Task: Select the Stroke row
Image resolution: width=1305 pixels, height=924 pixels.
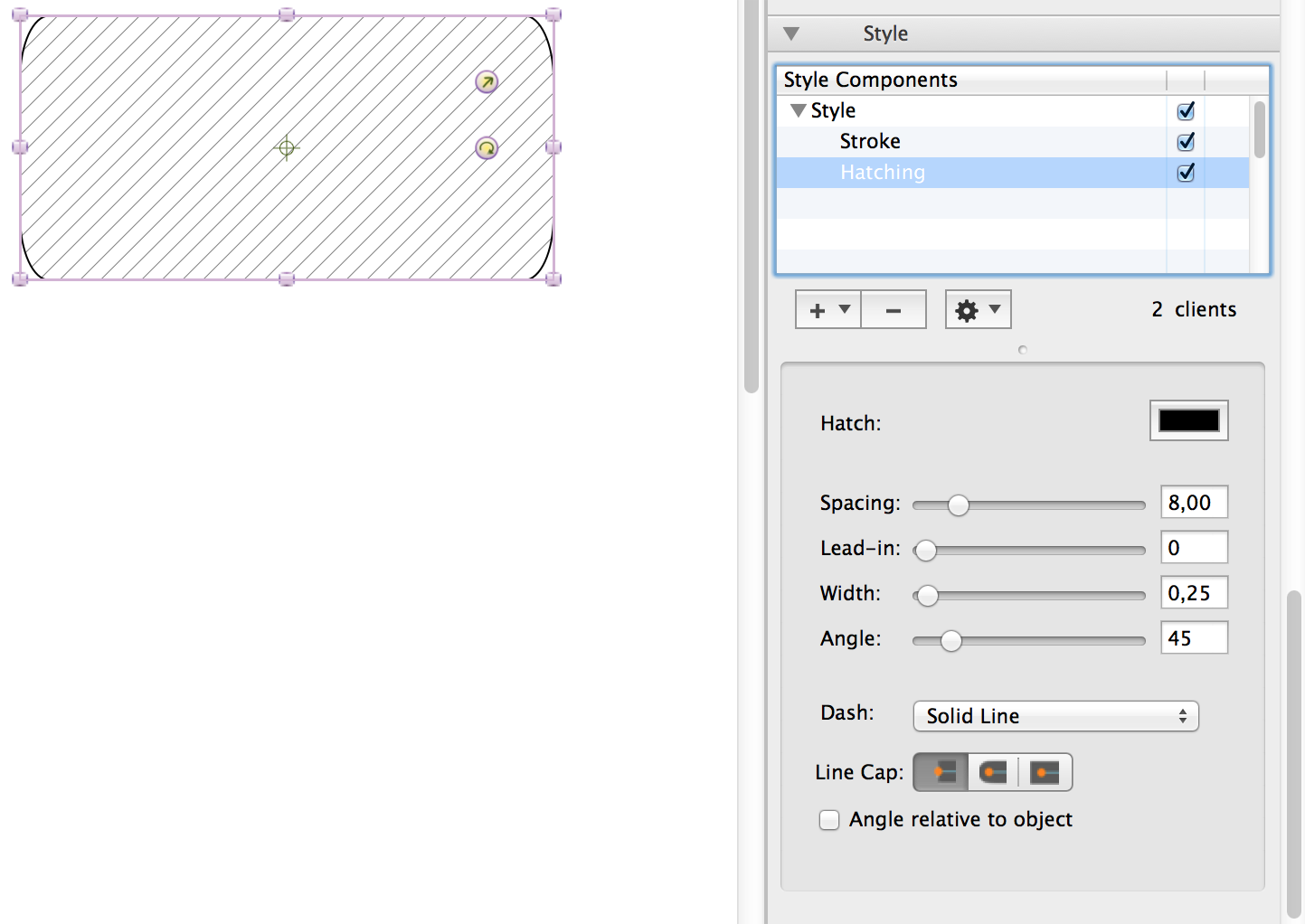Action: tap(1013, 142)
